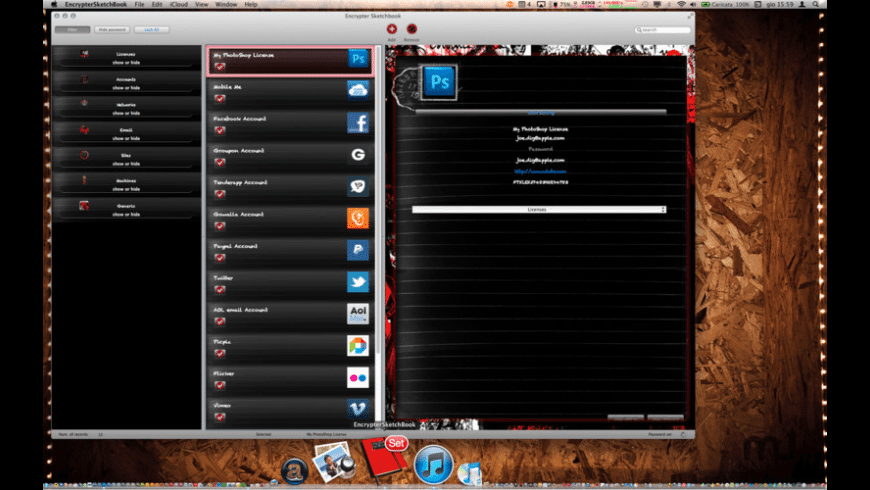Click the orange Gowalla icon

click(x=358, y=218)
